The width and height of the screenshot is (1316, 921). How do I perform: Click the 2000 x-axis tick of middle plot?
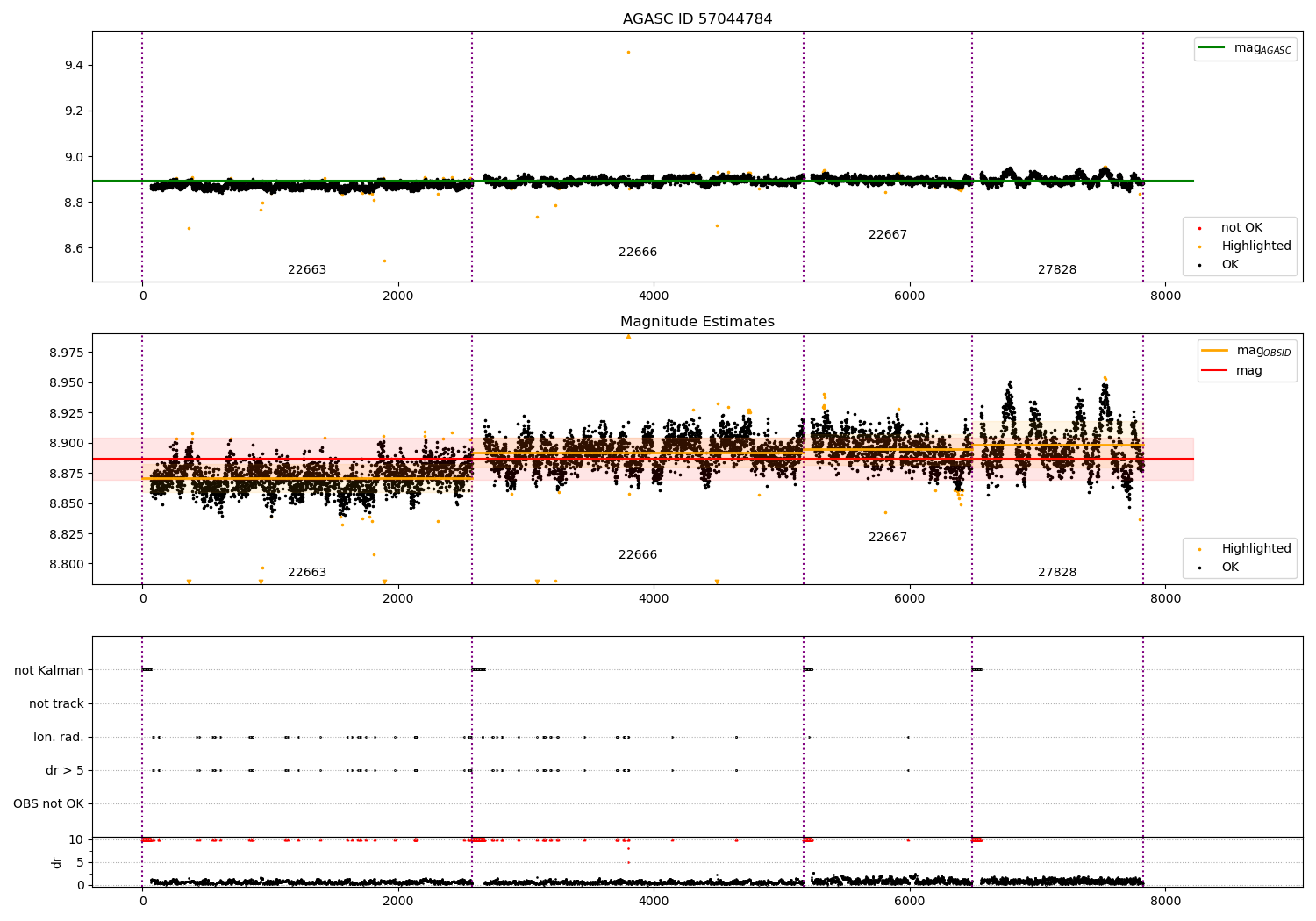click(x=398, y=598)
